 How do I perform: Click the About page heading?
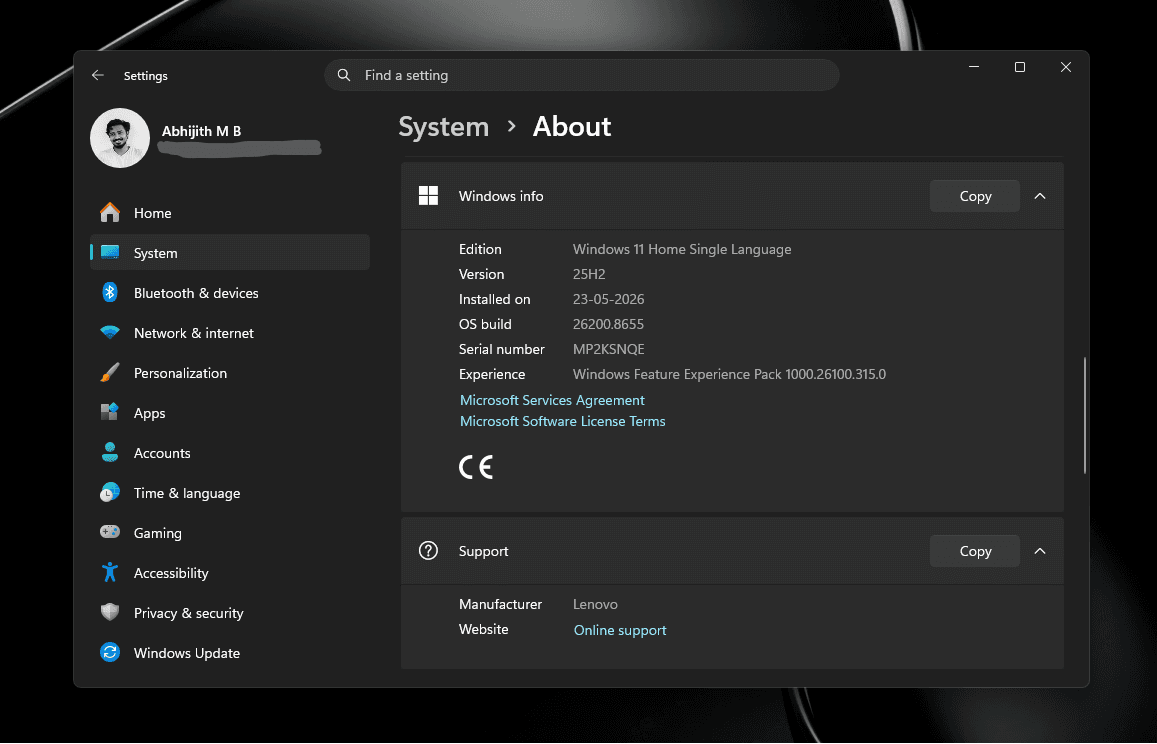572,126
